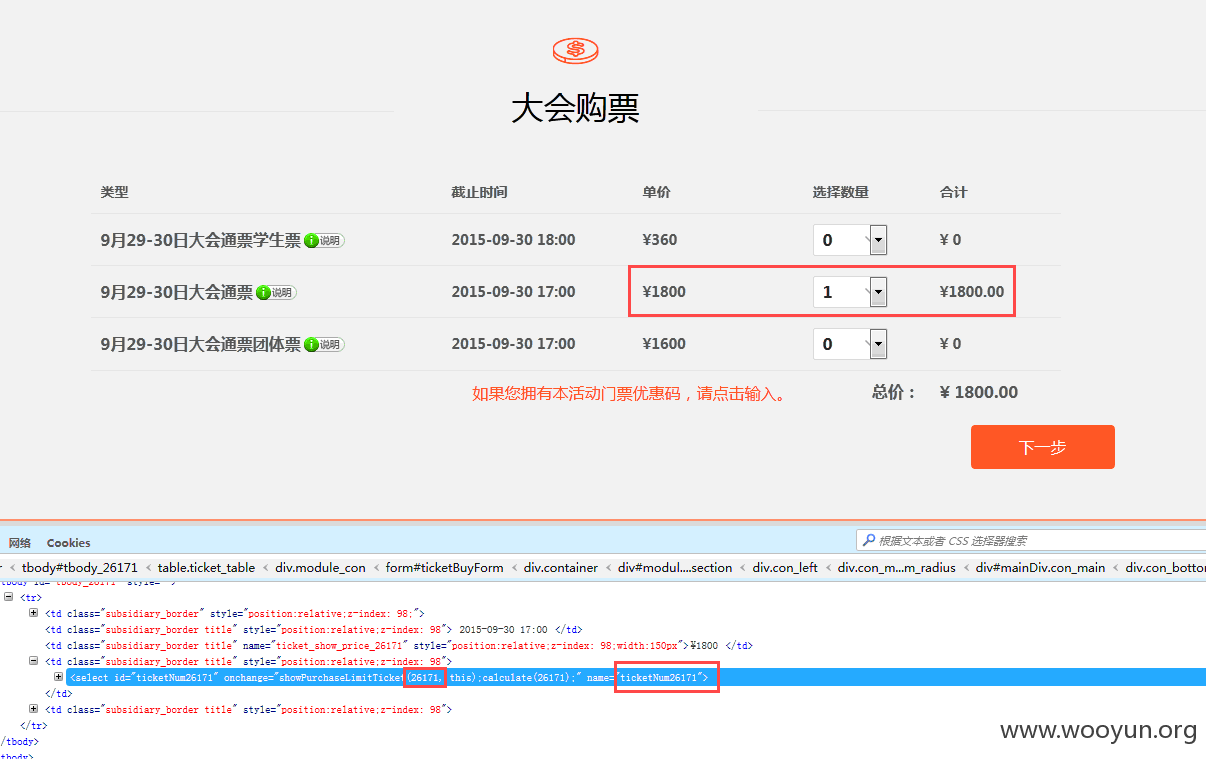Expand the select ticketNum26171 node
Viewport: 1206px width, 759px height.
tap(58, 677)
